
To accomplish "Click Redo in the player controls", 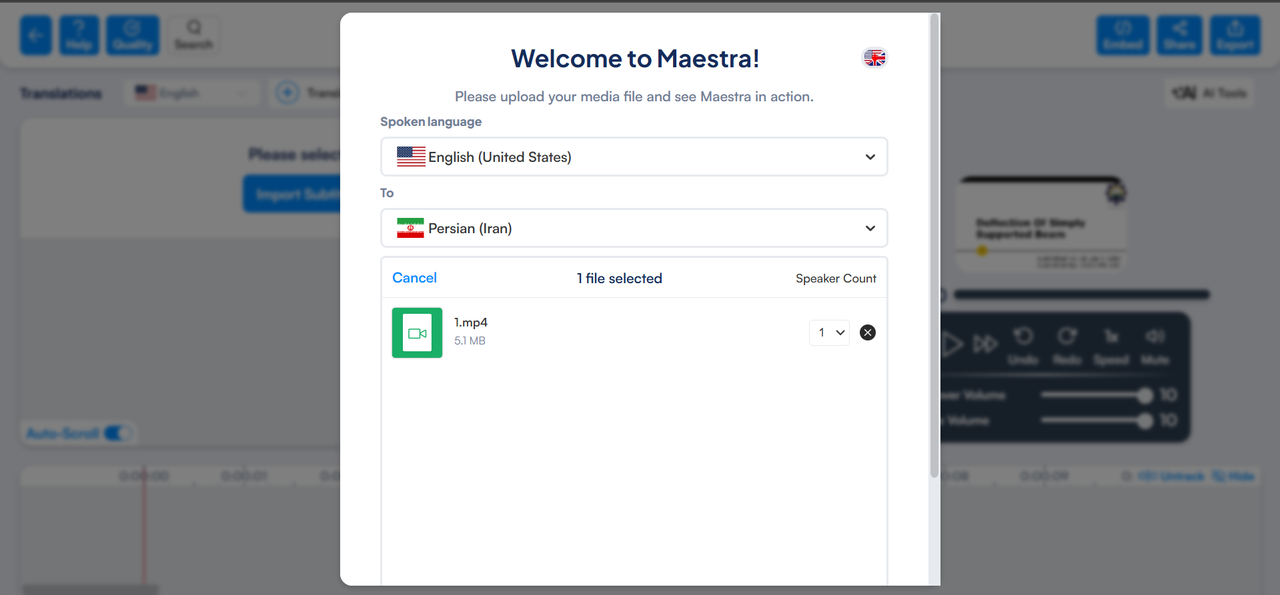I will pos(1067,345).
